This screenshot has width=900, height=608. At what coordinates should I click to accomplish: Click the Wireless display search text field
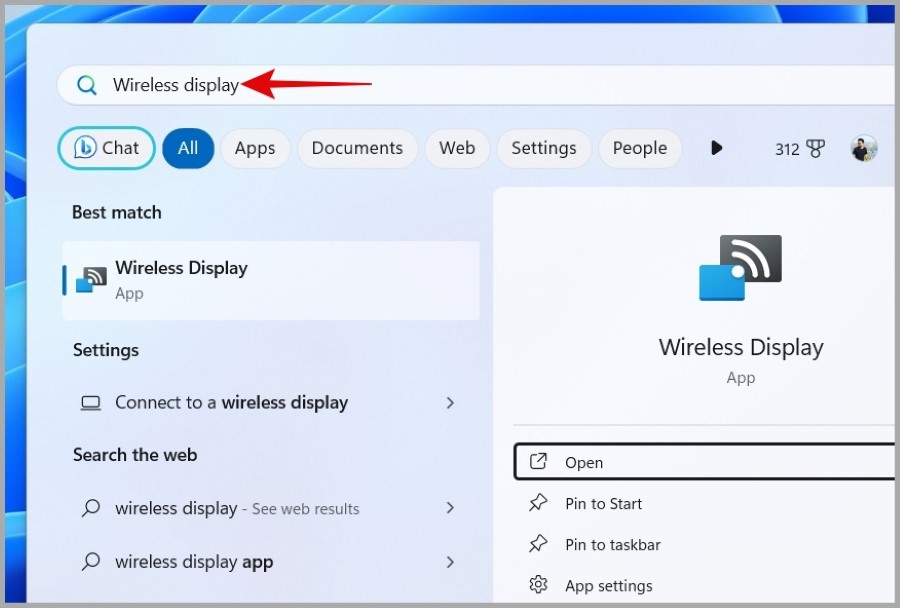tap(476, 85)
